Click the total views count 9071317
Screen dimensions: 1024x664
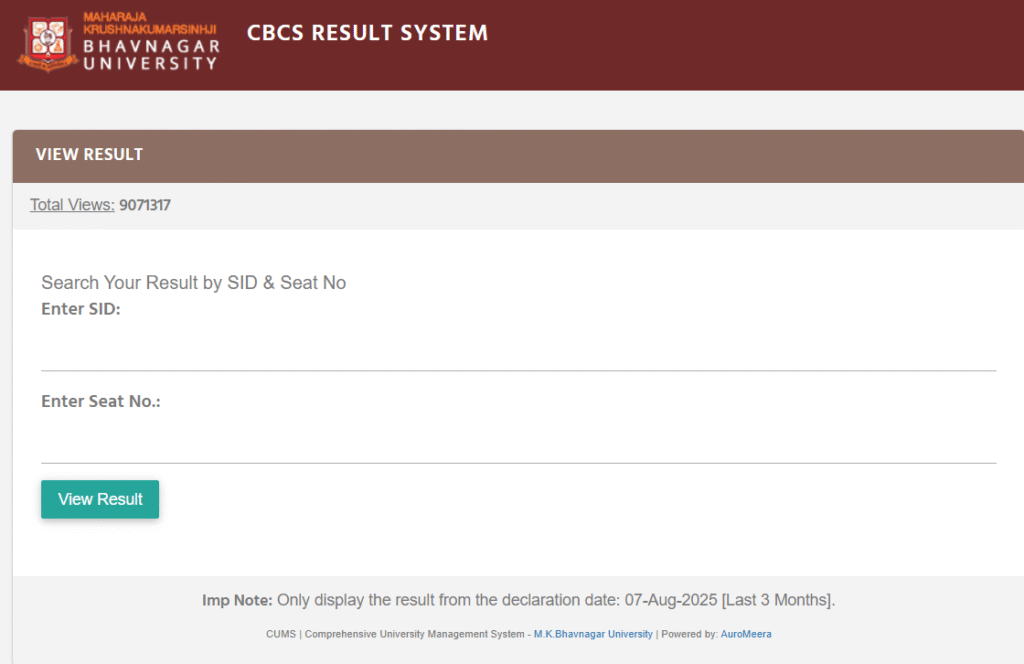(145, 205)
